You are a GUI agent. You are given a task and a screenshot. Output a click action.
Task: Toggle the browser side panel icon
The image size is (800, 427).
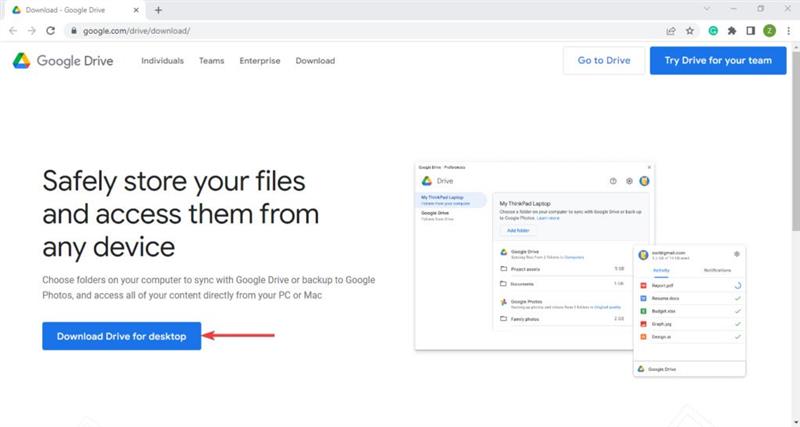tap(749, 31)
